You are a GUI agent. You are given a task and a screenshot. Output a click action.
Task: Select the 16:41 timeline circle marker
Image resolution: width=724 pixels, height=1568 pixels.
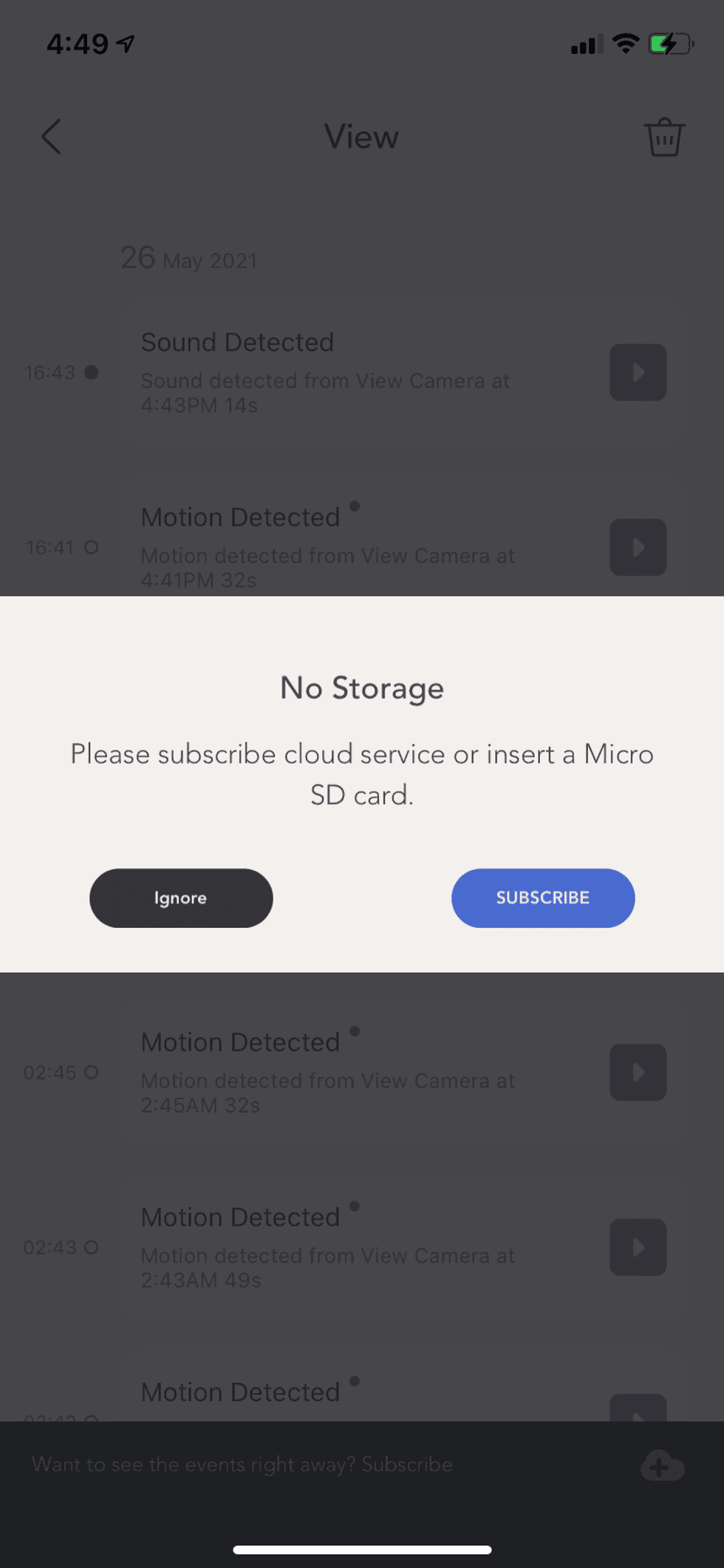(x=91, y=547)
